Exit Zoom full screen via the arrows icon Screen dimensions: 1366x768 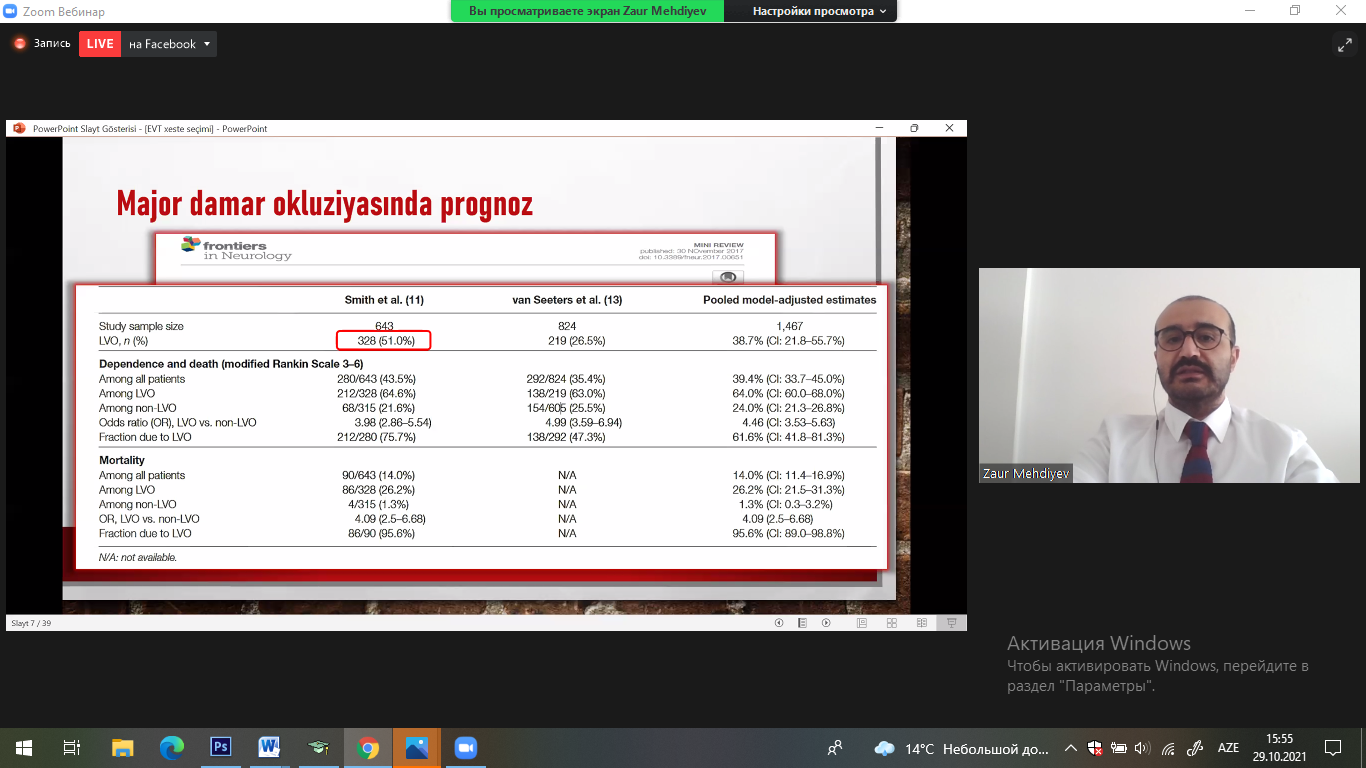pyautogui.click(x=1344, y=45)
